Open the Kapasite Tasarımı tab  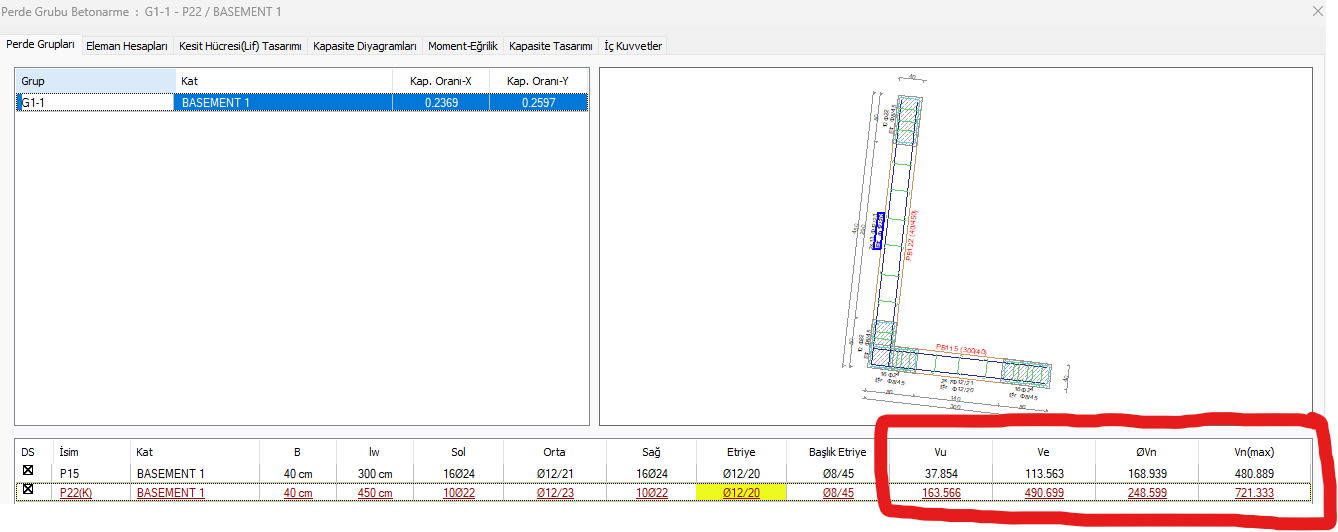550,46
